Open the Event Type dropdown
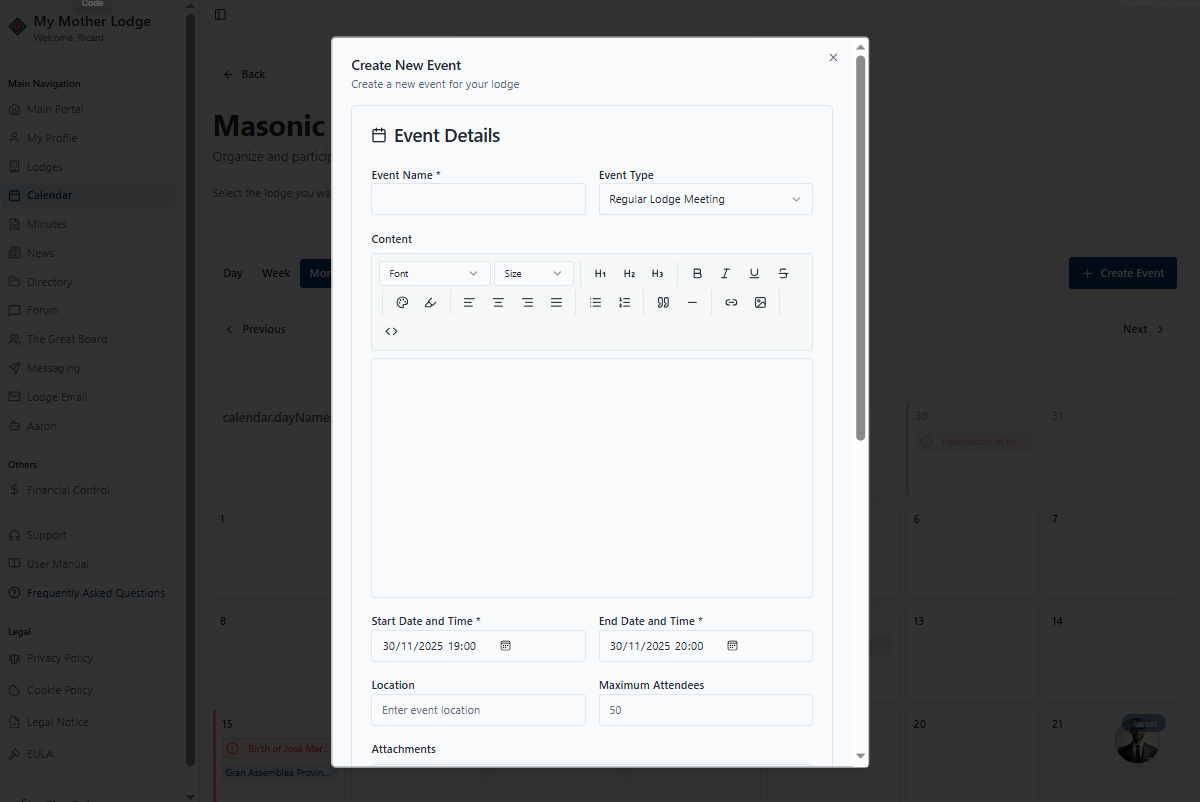 click(x=705, y=199)
